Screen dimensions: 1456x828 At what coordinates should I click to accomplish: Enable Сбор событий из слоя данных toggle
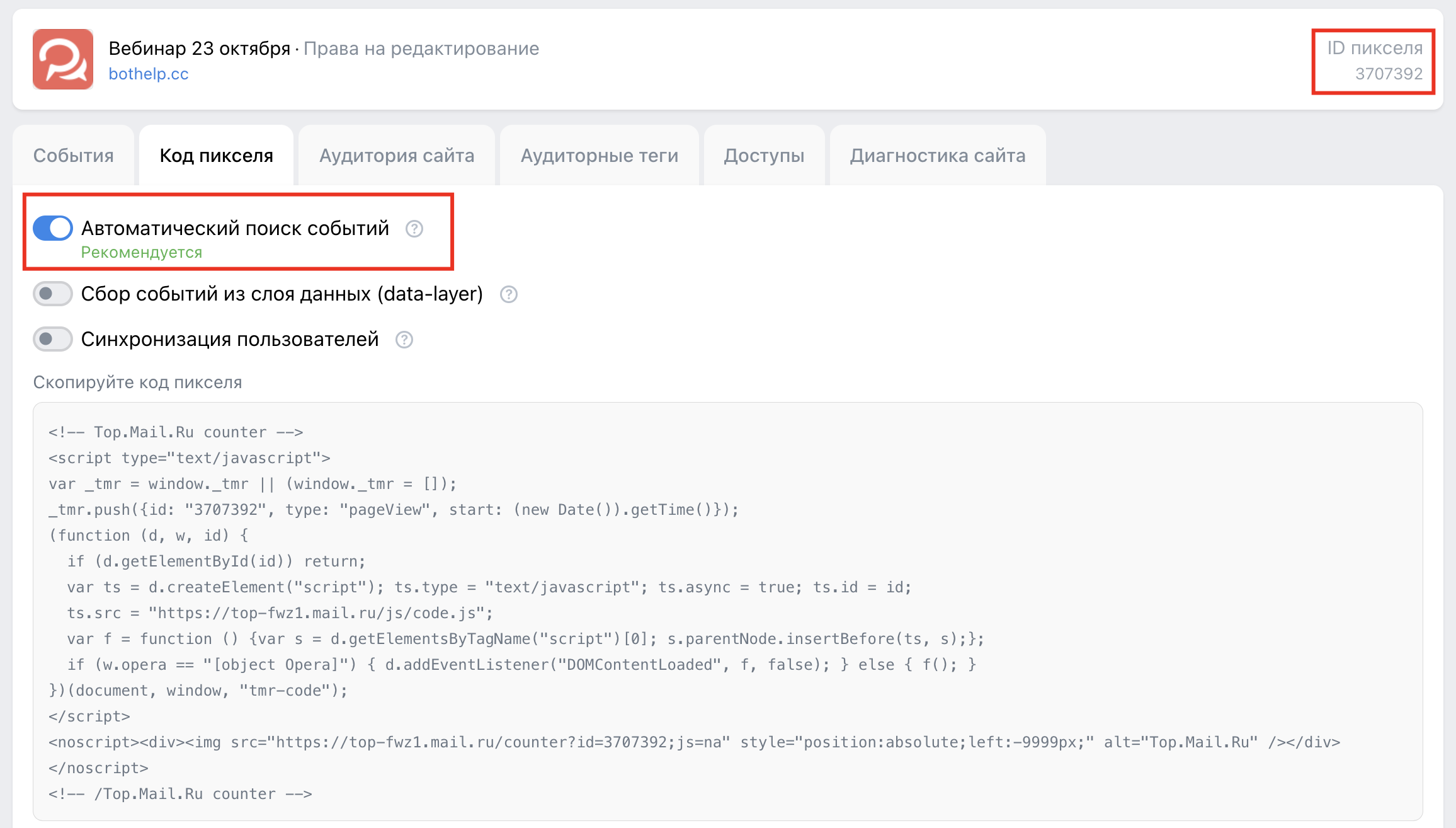click(53, 294)
